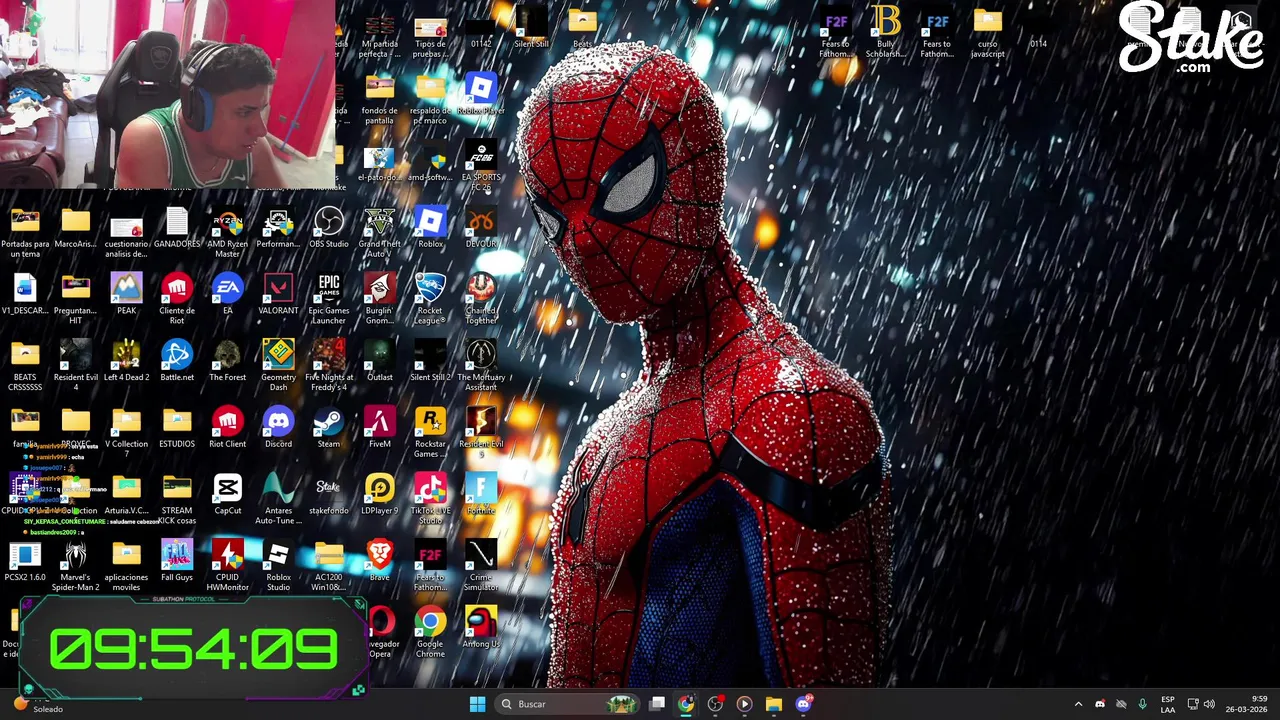Switch to Chrome on the taskbar
The width and height of the screenshot is (1280, 720).
686,704
